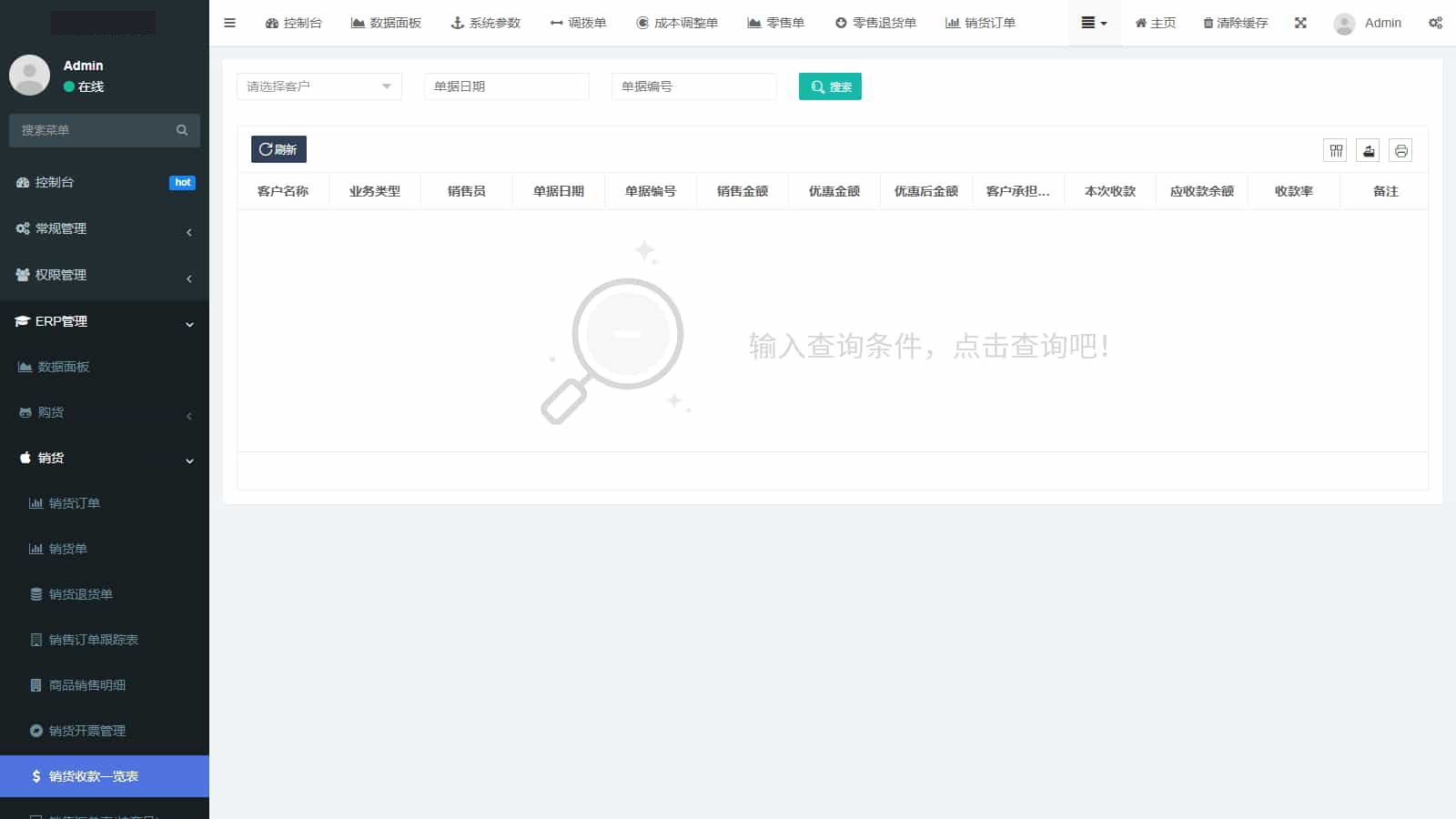Open the 成本调整单 cost adjustment page
This screenshot has width=1456, height=819.
(677, 23)
